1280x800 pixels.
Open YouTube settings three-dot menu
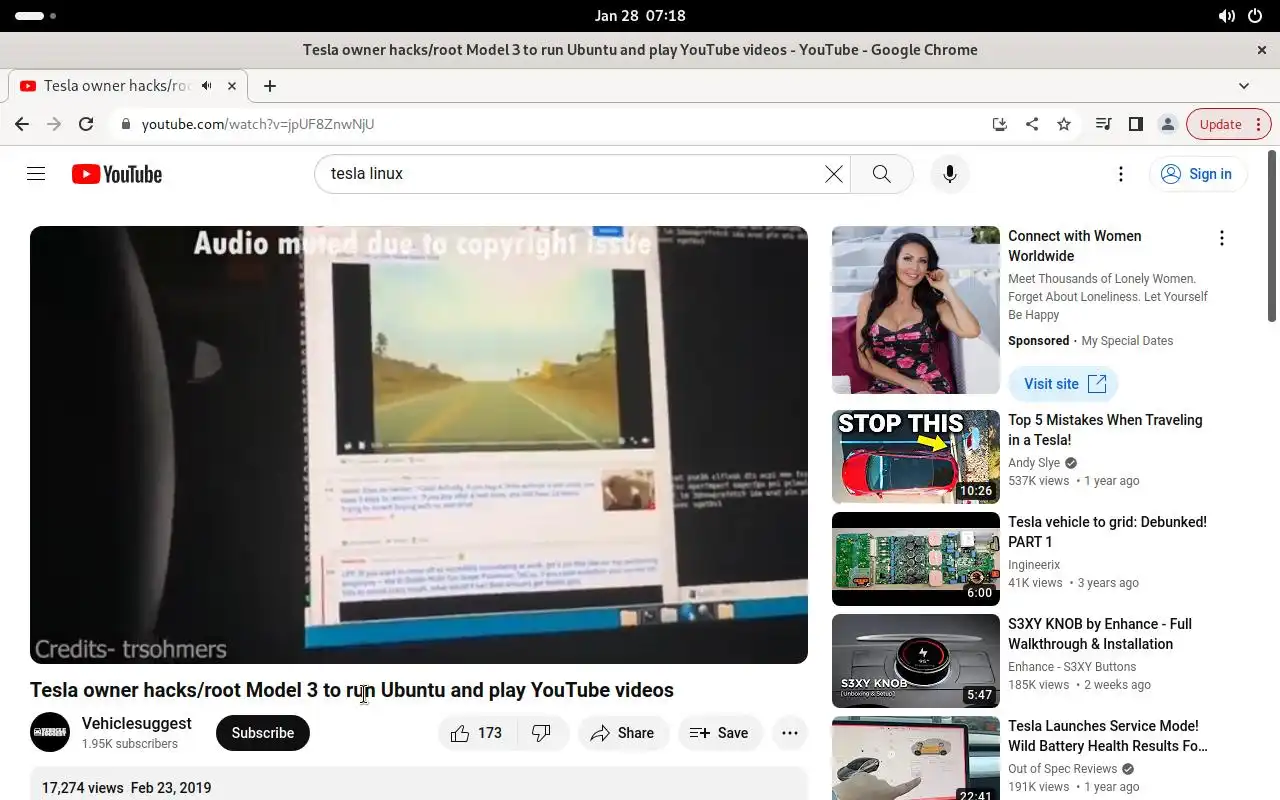coord(1121,174)
